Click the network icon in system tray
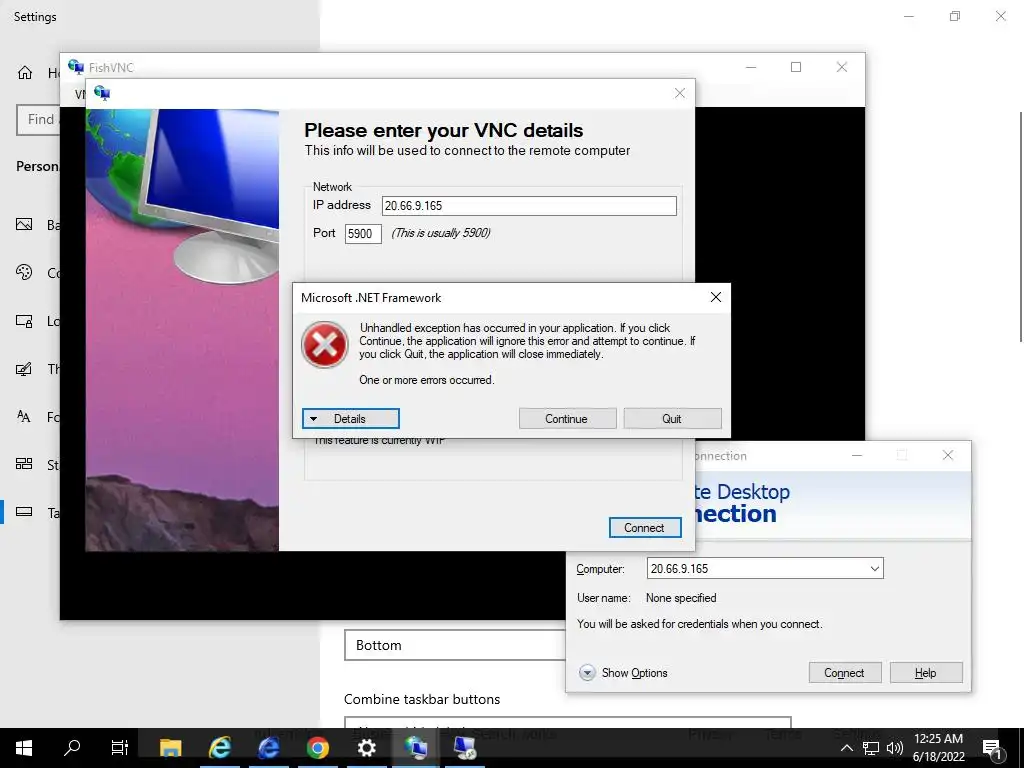The height and width of the screenshot is (768, 1024). (x=871, y=748)
